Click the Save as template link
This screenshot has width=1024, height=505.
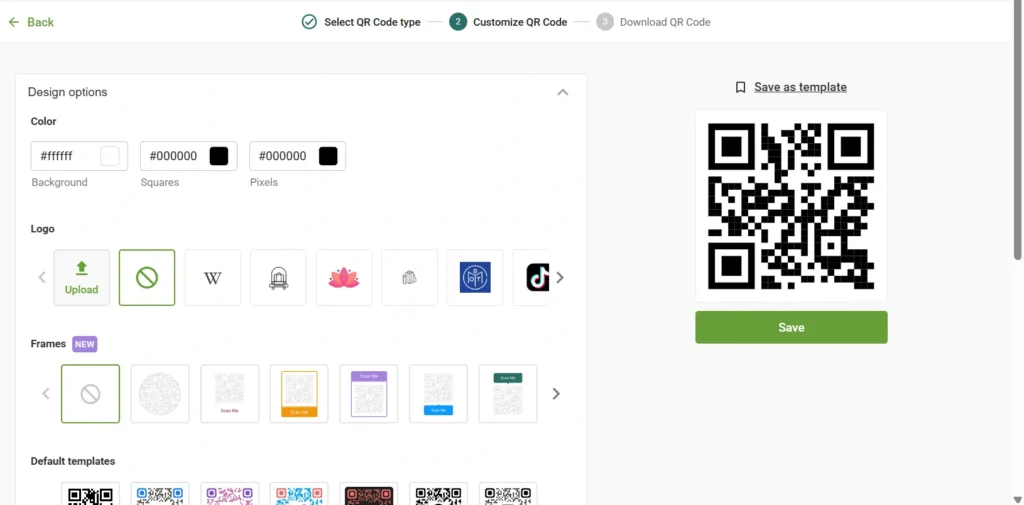pos(800,87)
